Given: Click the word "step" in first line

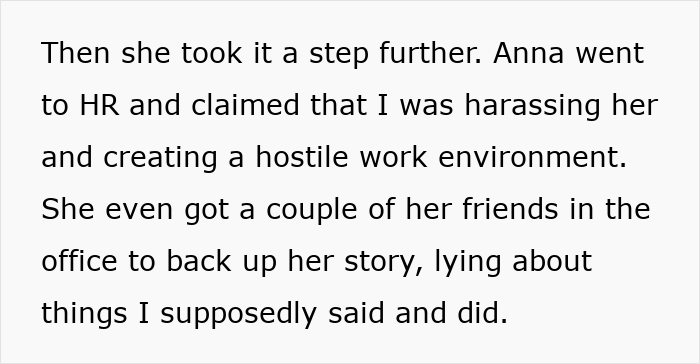Looking at the screenshot, I should click(339, 55).
